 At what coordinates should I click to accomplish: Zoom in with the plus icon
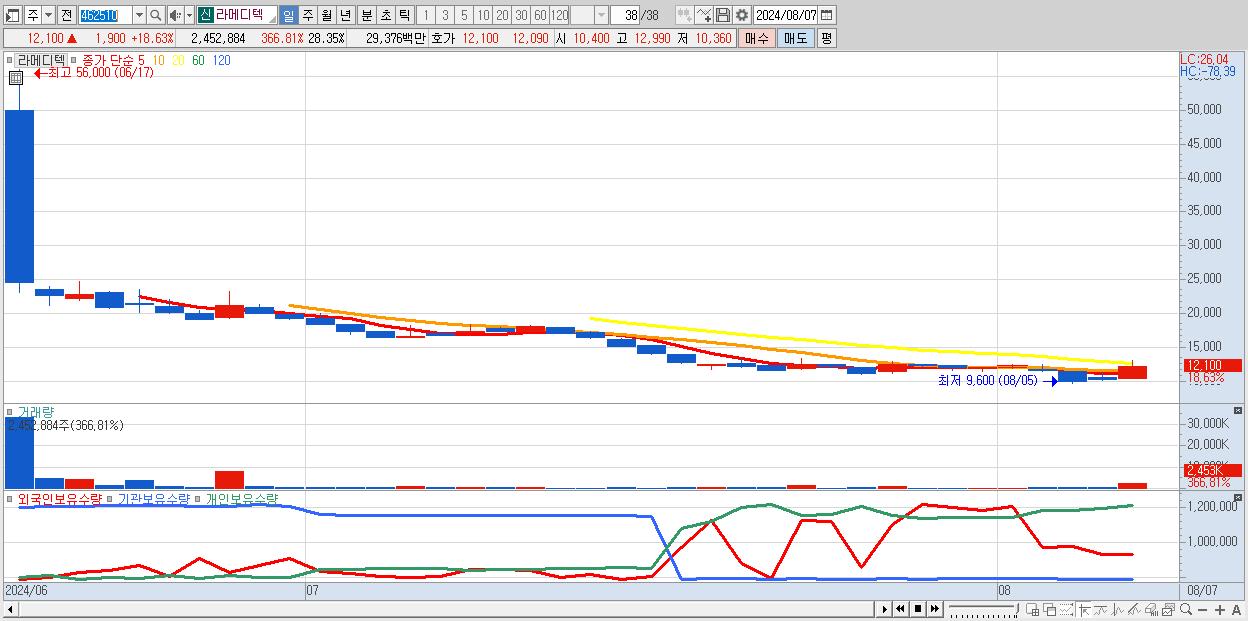[x=1220, y=609]
